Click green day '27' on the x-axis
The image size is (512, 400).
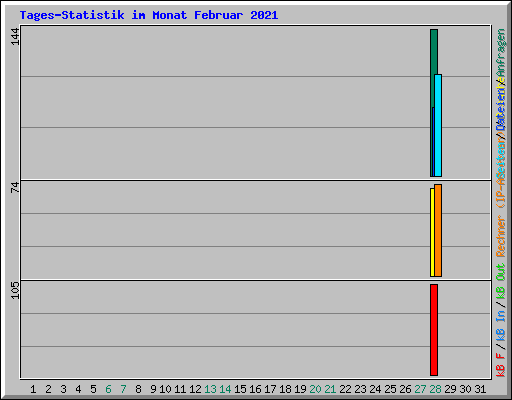pos(420,389)
